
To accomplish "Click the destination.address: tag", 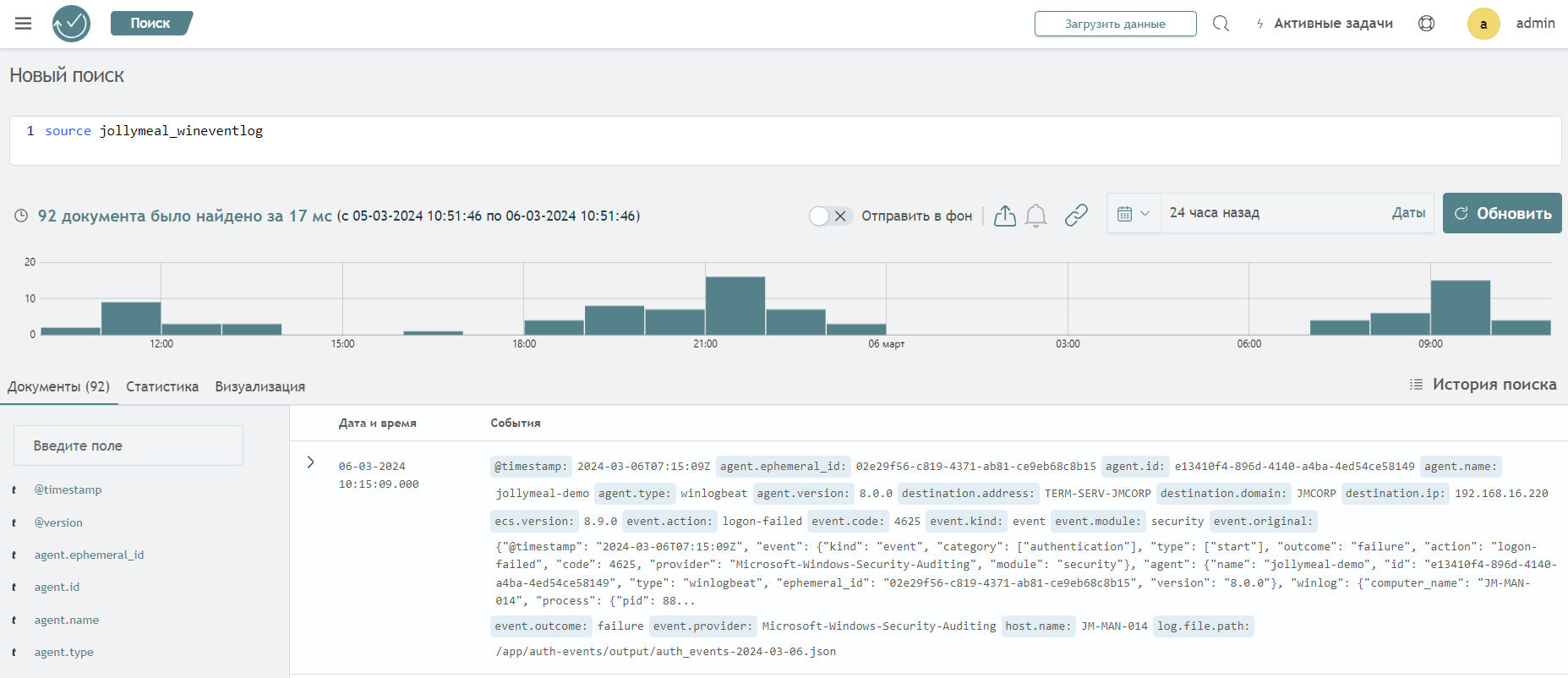I will tap(968, 494).
